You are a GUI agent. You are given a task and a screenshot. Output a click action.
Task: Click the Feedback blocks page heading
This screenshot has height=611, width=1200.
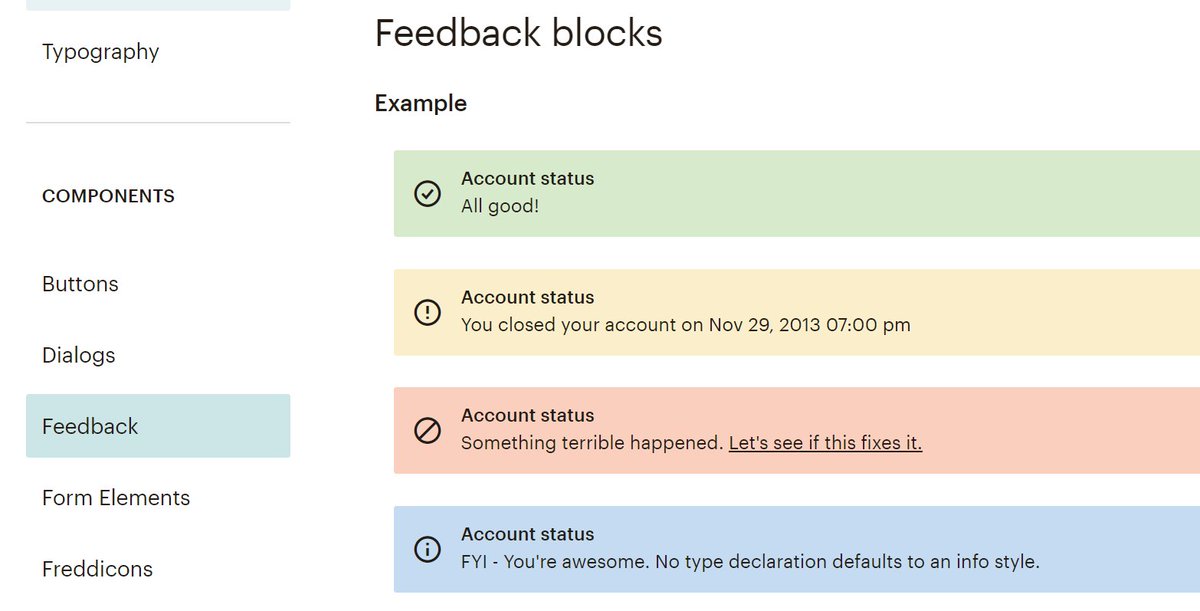tap(518, 33)
